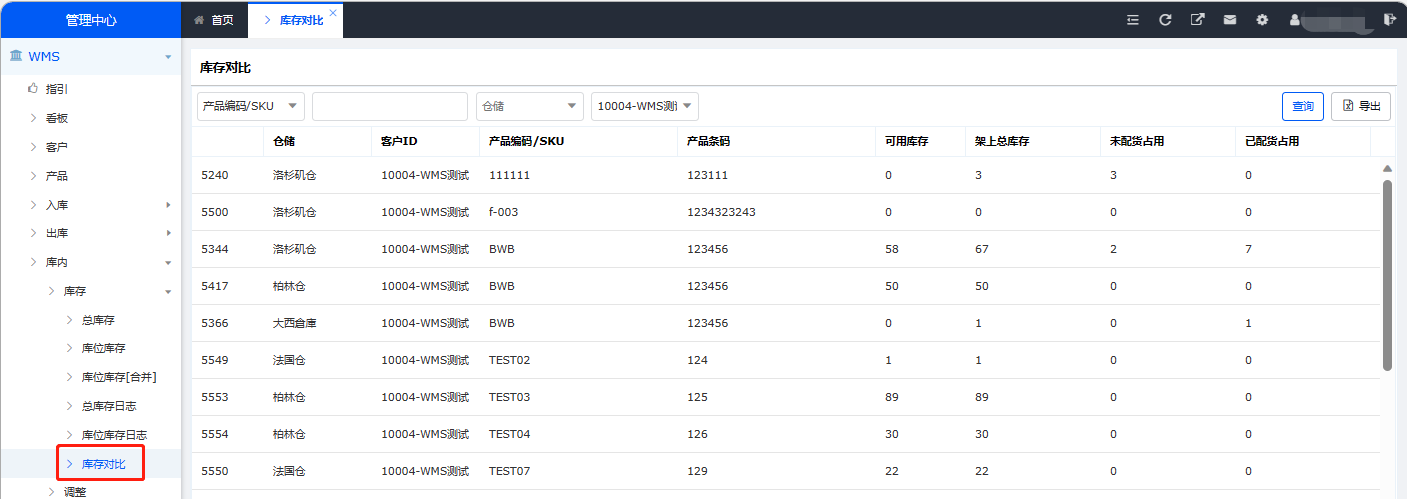Close the 库存对比 tab
Viewport: 1407px width, 499px height.
coord(333,12)
